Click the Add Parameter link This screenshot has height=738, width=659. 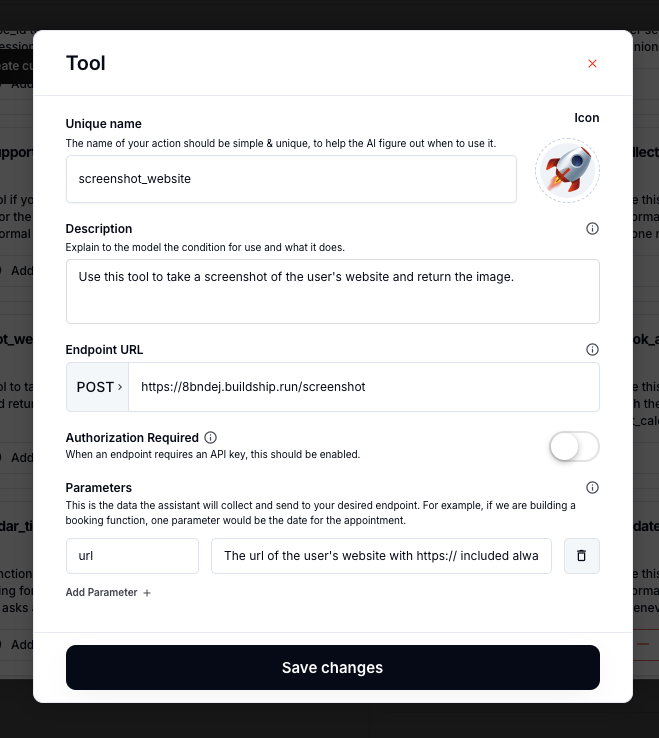[102, 593]
